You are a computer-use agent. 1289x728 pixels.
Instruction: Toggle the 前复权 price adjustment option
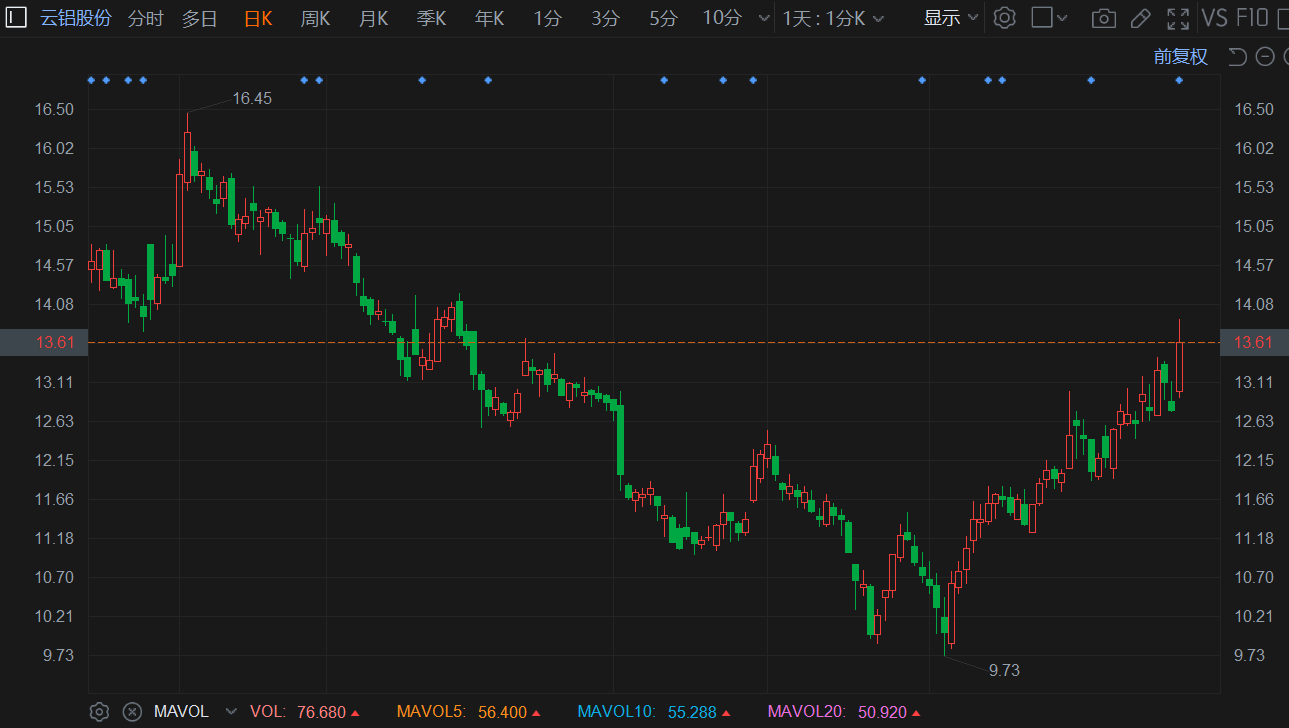point(1181,57)
